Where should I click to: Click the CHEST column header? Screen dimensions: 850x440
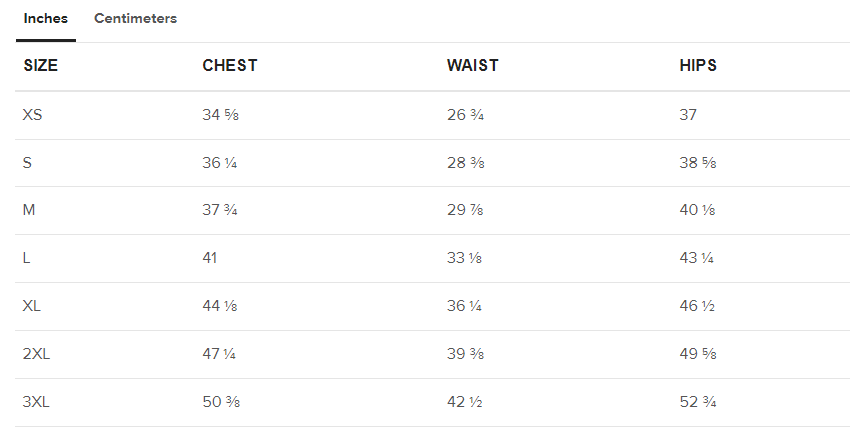pos(230,66)
